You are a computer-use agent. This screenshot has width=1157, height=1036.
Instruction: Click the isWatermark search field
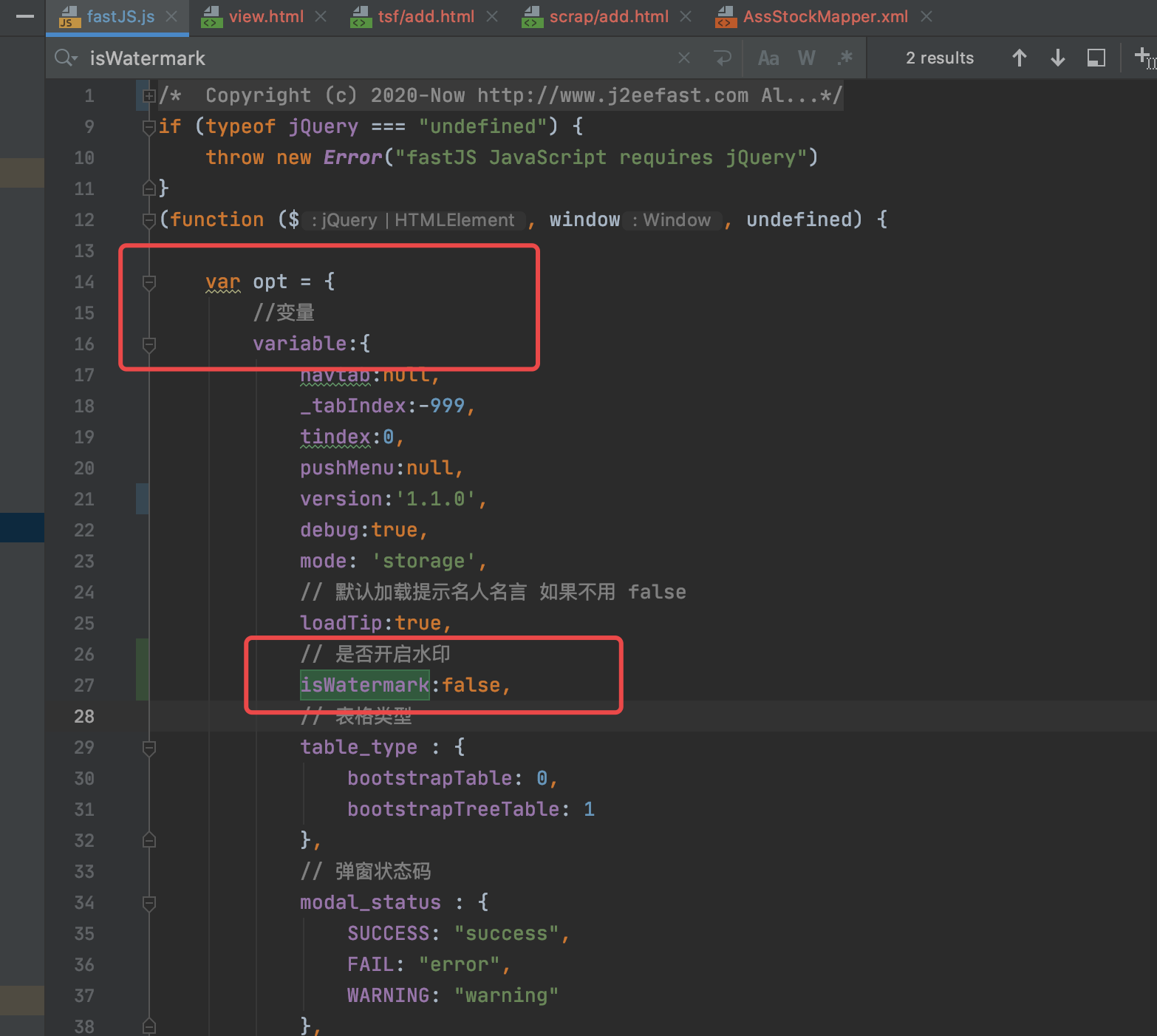tap(377, 58)
